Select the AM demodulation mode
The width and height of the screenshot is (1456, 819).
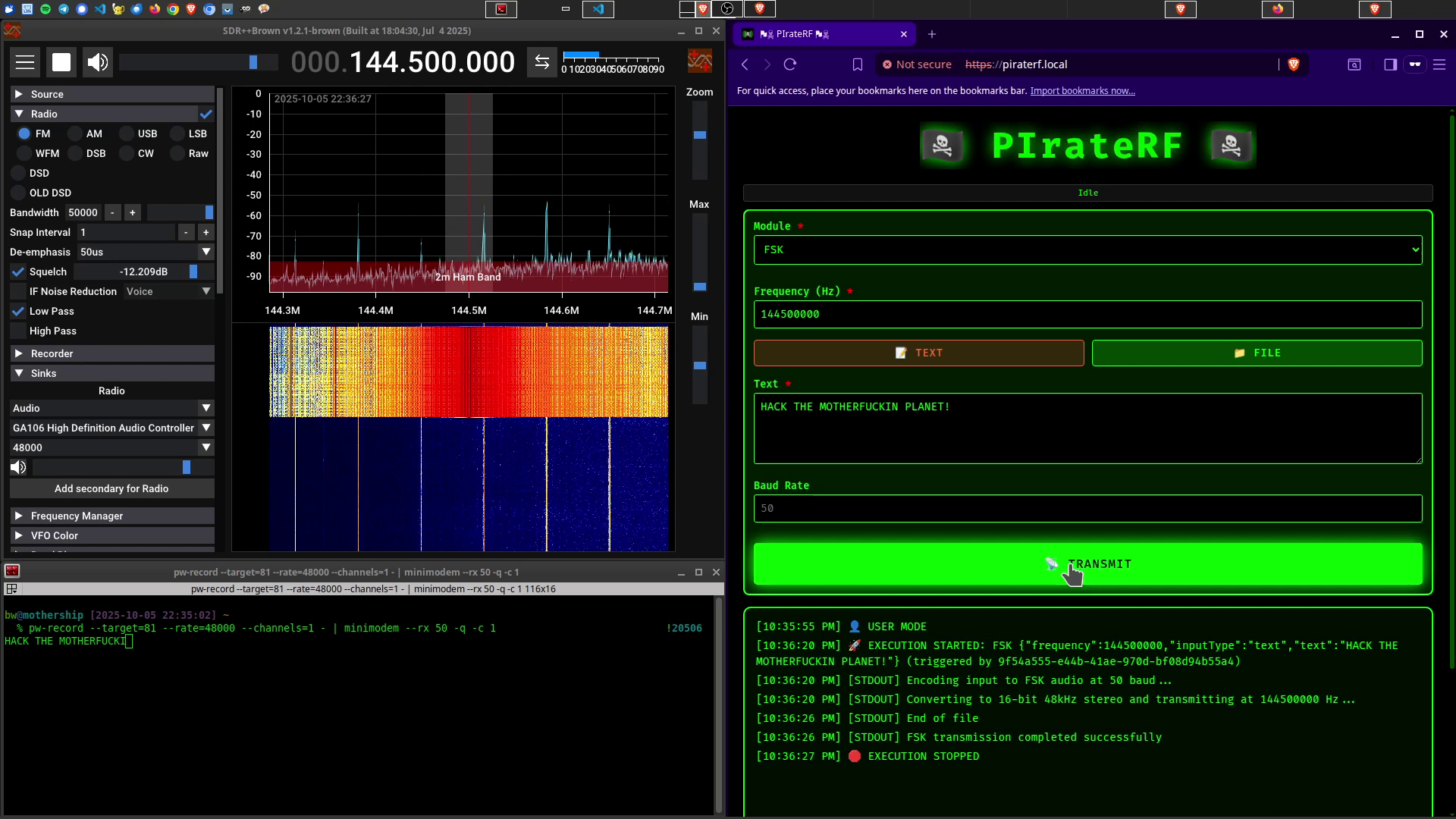76,133
